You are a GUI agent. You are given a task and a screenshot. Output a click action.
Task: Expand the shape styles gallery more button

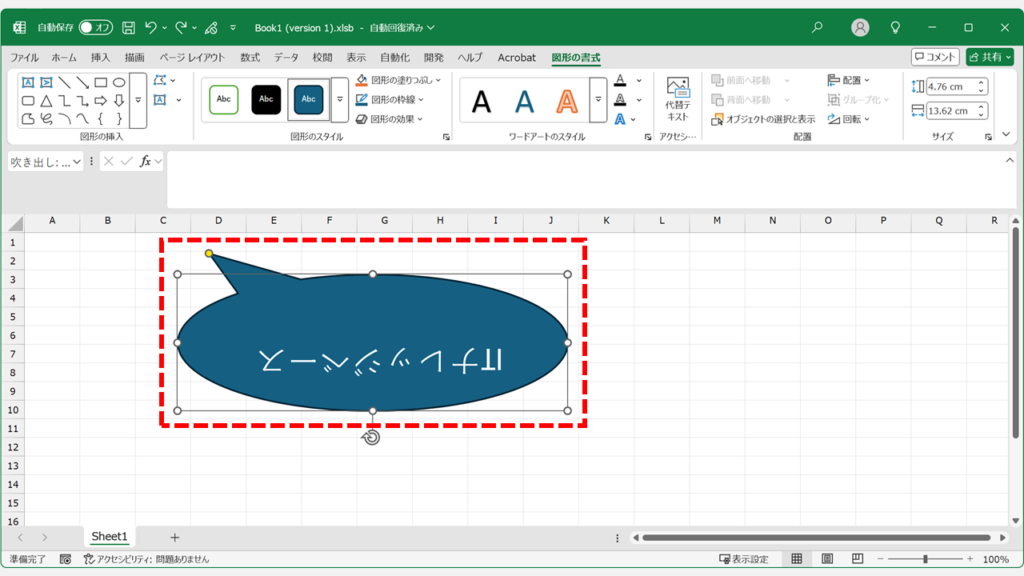point(339,100)
